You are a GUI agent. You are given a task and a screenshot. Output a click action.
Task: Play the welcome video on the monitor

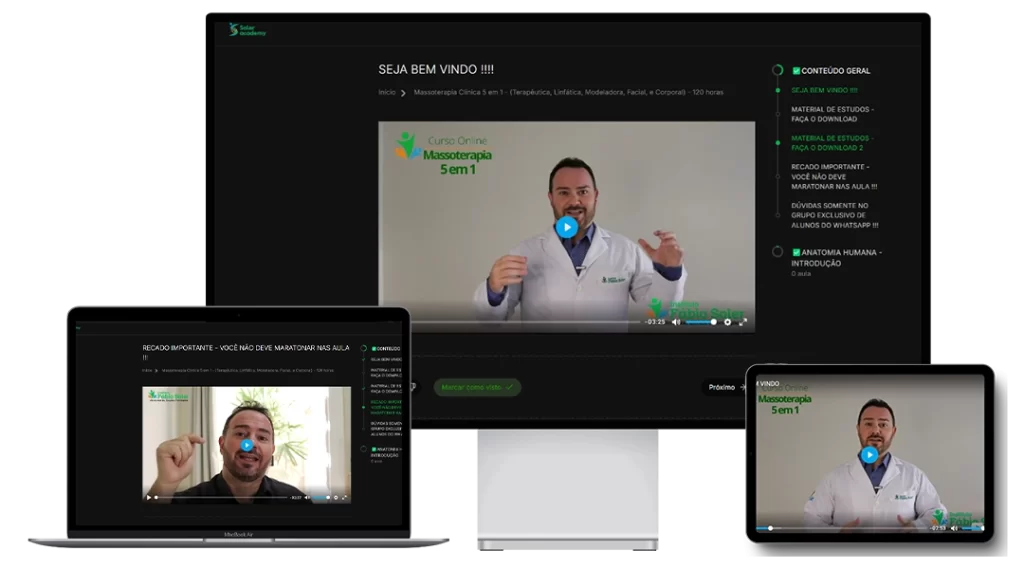click(566, 227)
